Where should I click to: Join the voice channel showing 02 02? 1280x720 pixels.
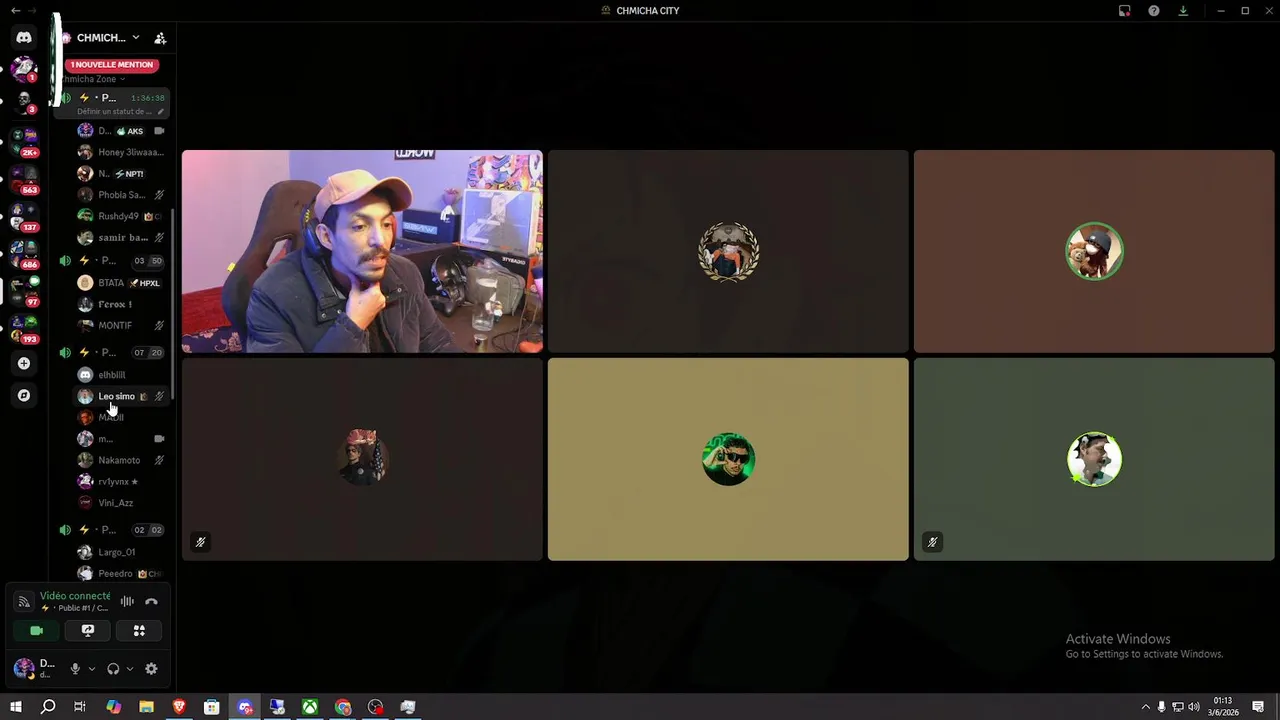[x=112, y=530]
